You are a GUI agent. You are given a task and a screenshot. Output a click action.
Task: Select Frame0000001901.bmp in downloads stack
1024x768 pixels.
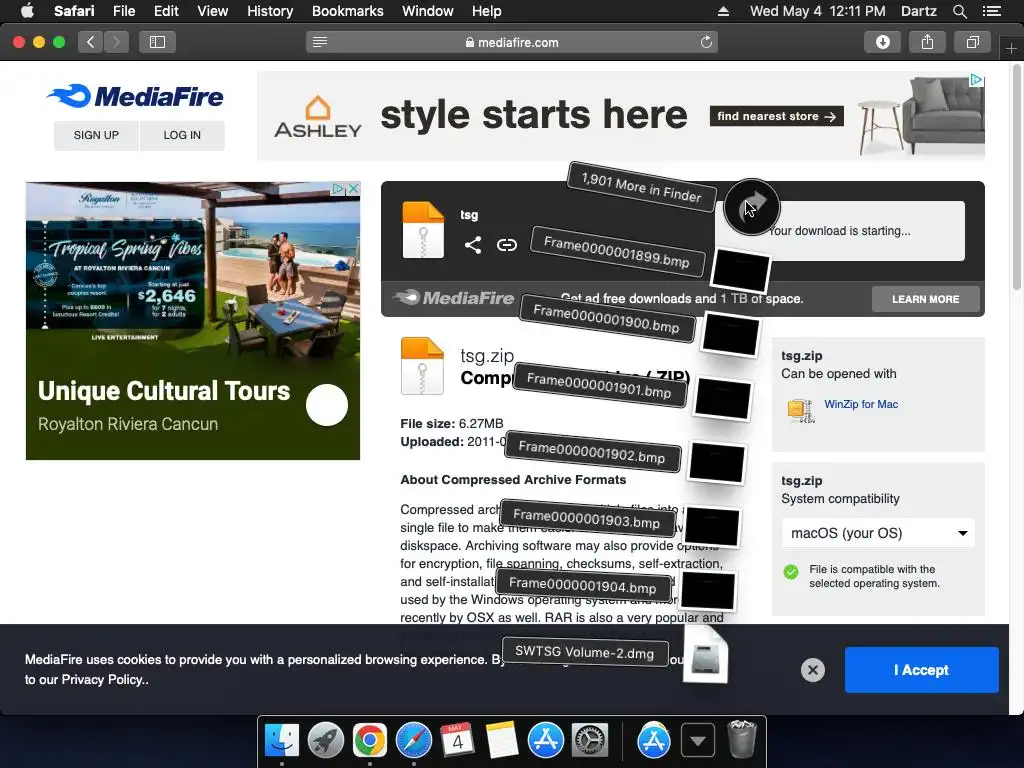pos(599,385)
